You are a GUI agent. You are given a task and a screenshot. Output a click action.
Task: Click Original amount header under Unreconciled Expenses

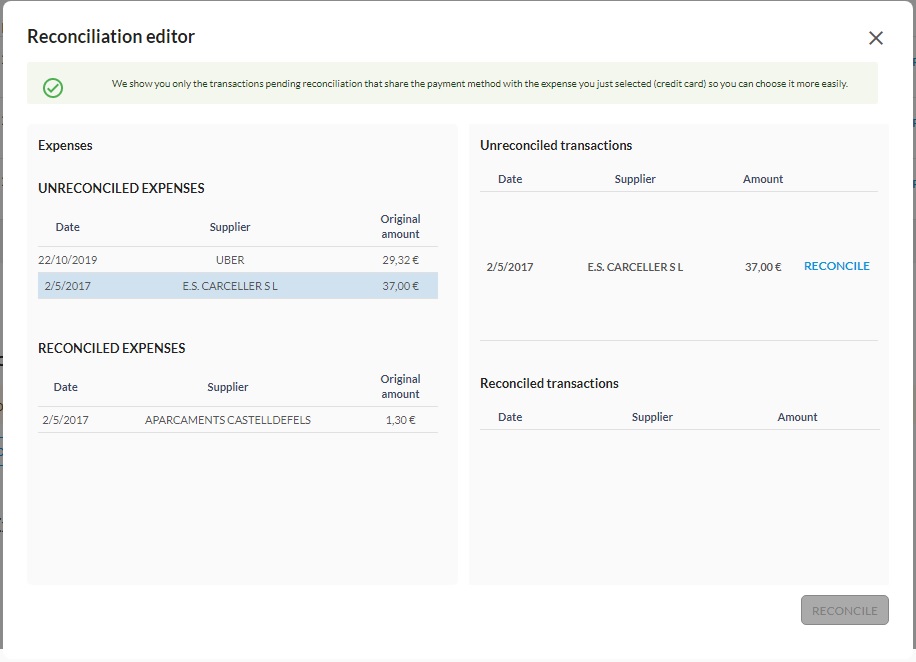click(400, 226)
